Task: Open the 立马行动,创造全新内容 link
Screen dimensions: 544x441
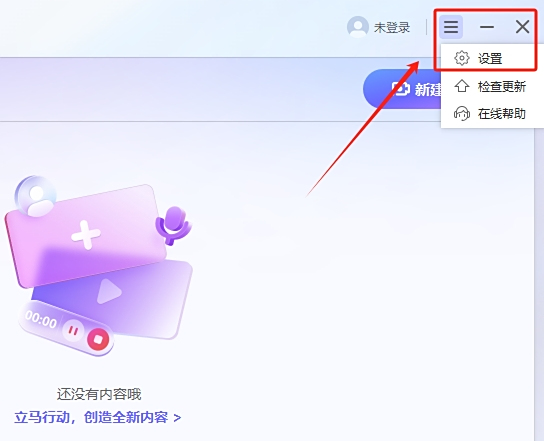Action: (x=97, y=417)
